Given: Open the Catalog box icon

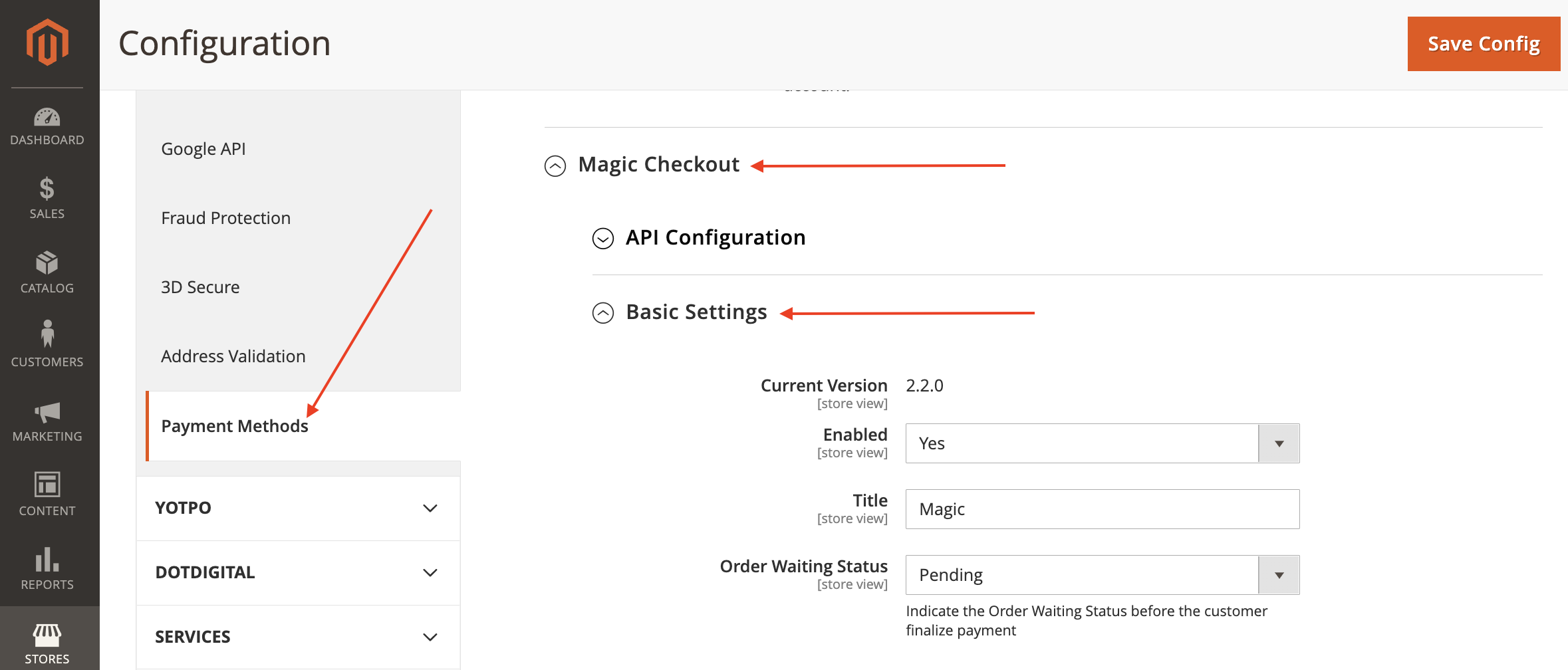Looking at the screenshot, I should [47, 263].
